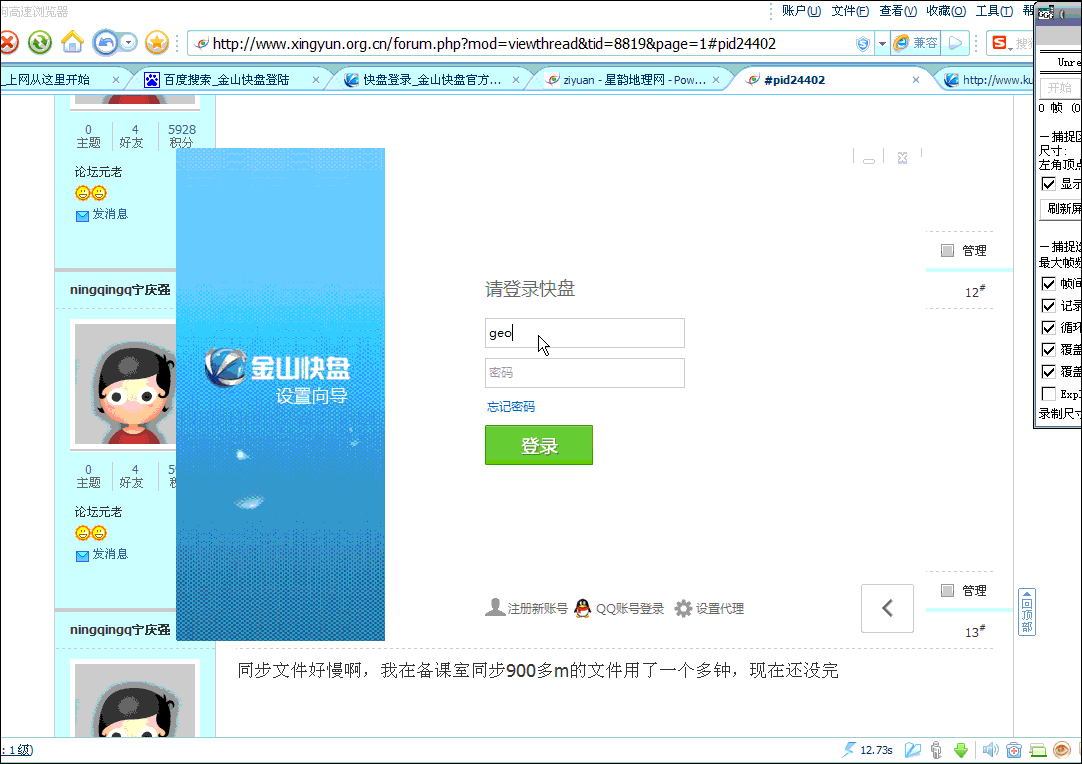Switch to the ziyuan - 星韵地理网 tab
Image resolution: width=1082 pixels, height=764 pixels.
(633, 80)
